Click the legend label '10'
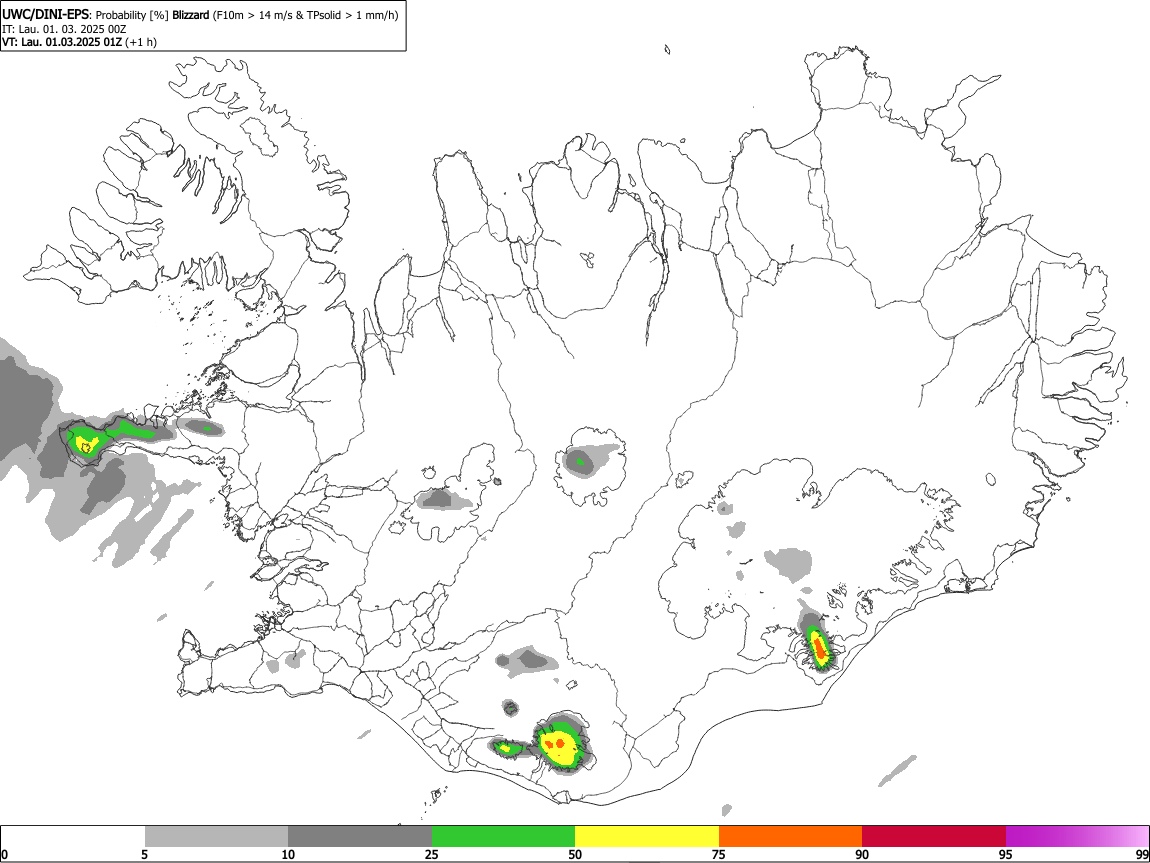This screenshot has width=1150, height=863. 288,854
